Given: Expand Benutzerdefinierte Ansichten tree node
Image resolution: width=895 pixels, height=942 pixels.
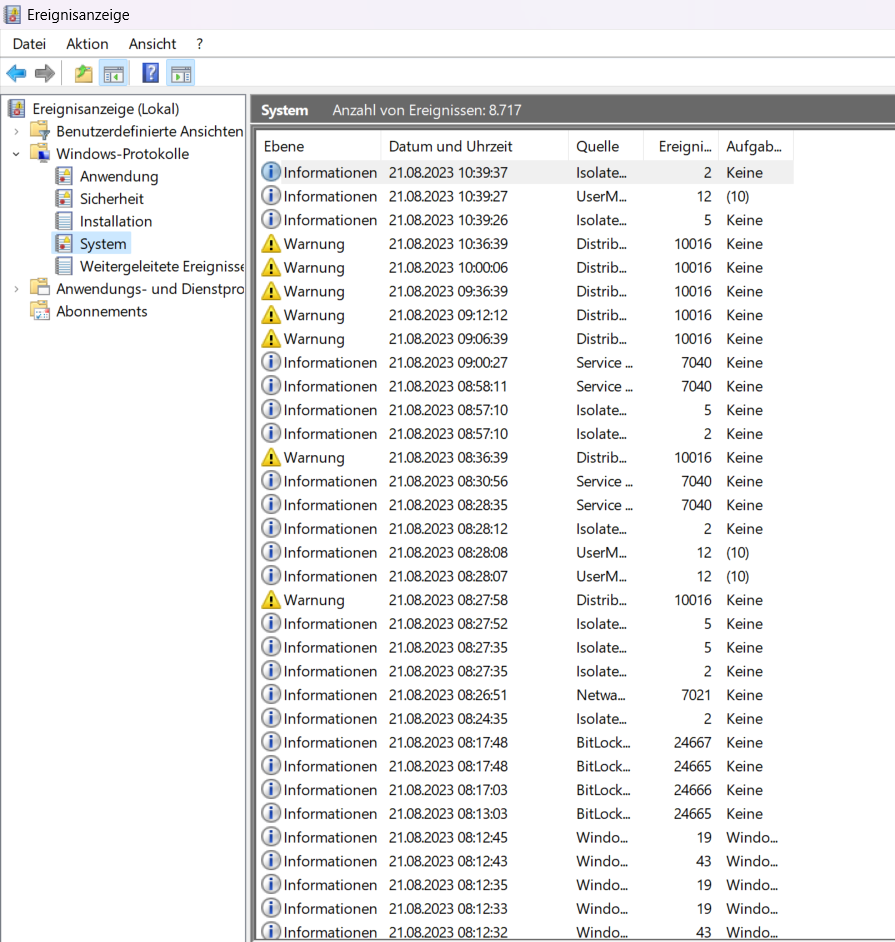Looking at the screenshot, I should [16, 131].
